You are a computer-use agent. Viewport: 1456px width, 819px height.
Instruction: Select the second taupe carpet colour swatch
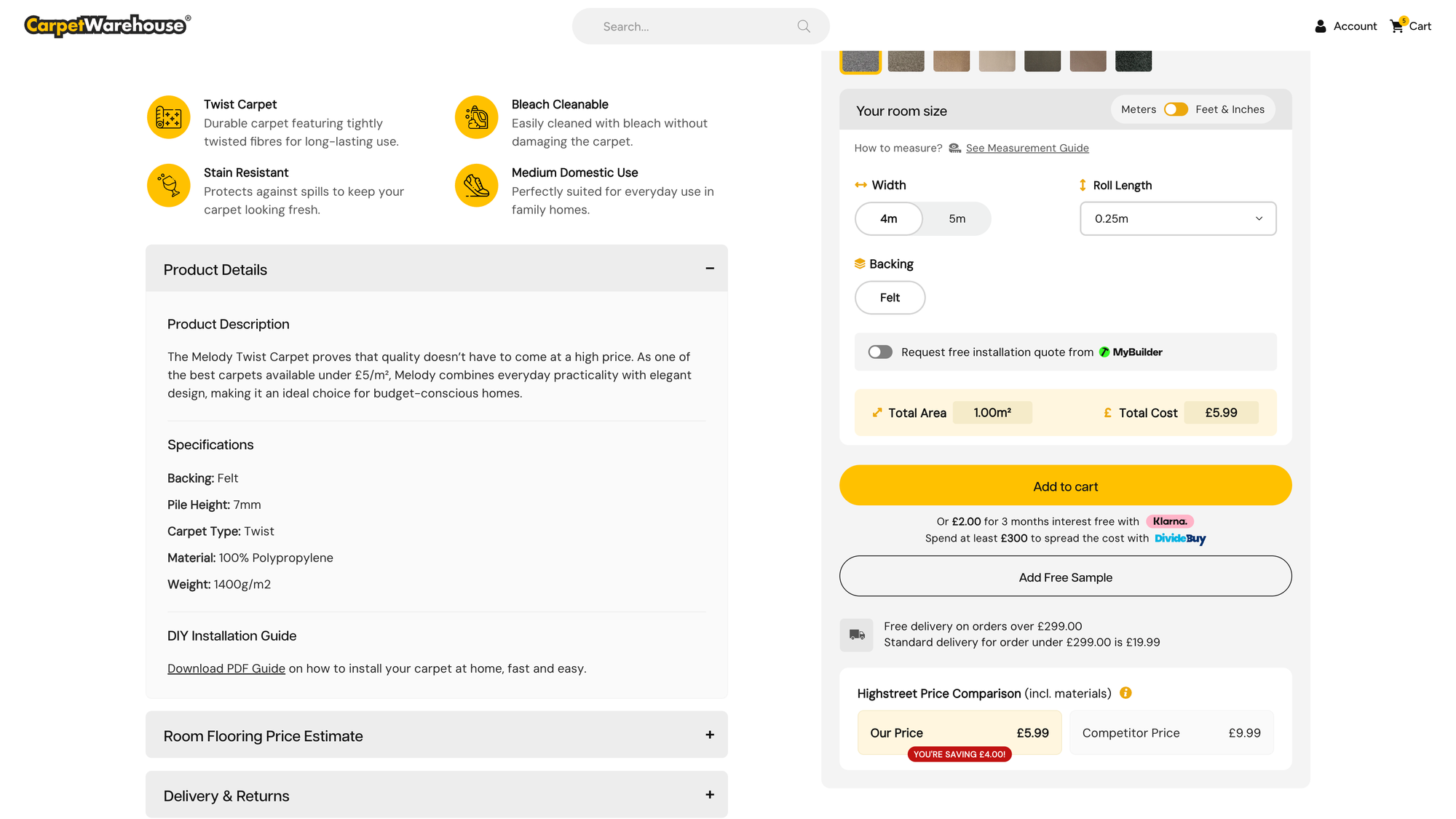[x=906, y=61]
